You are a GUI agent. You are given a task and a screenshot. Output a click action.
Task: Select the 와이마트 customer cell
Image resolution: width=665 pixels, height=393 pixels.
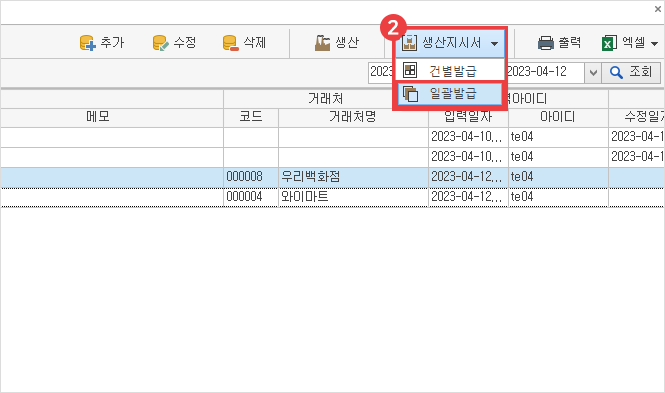pyautogui.click(x=353, y=197)
